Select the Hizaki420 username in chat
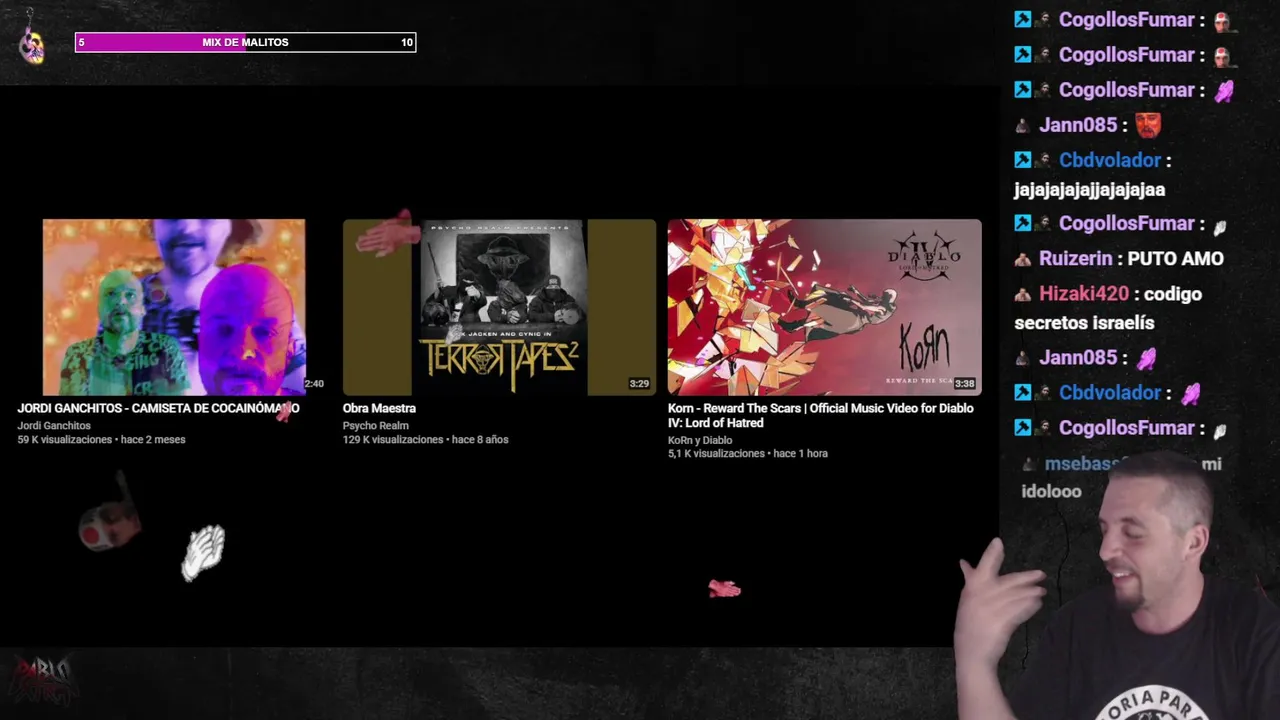 point(1083,294)
